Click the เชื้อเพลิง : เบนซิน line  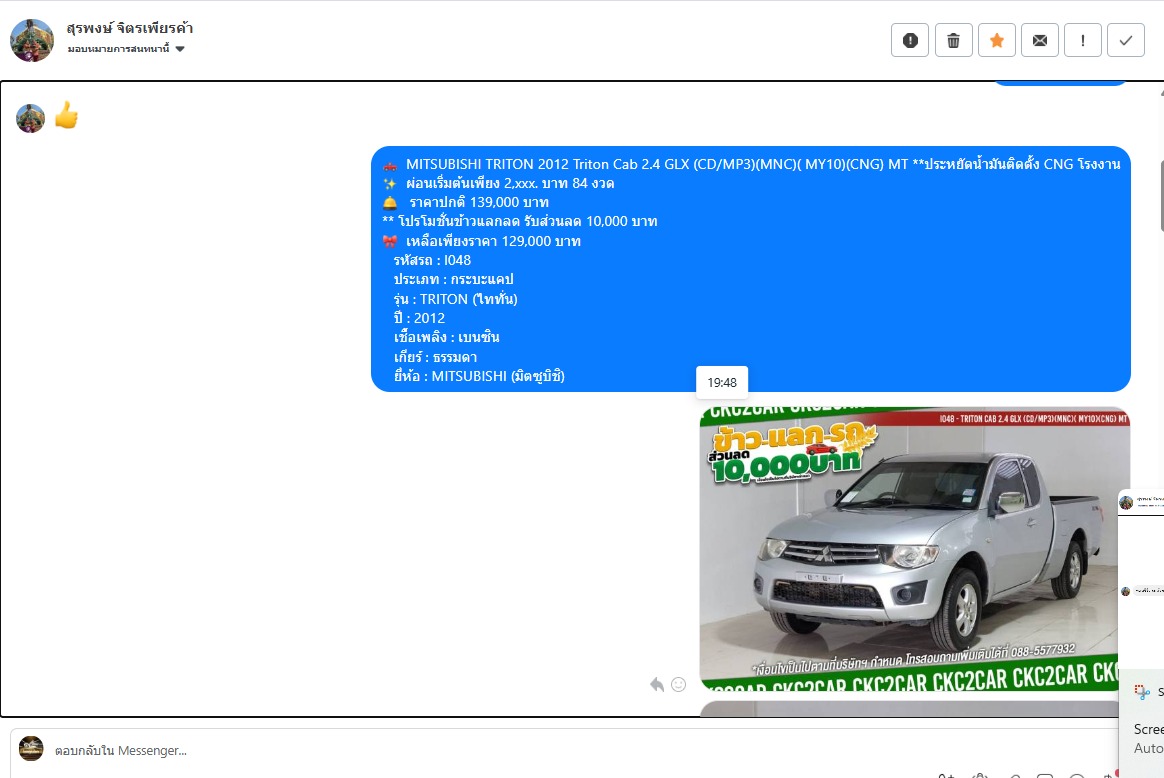click(x=446, y=338)
